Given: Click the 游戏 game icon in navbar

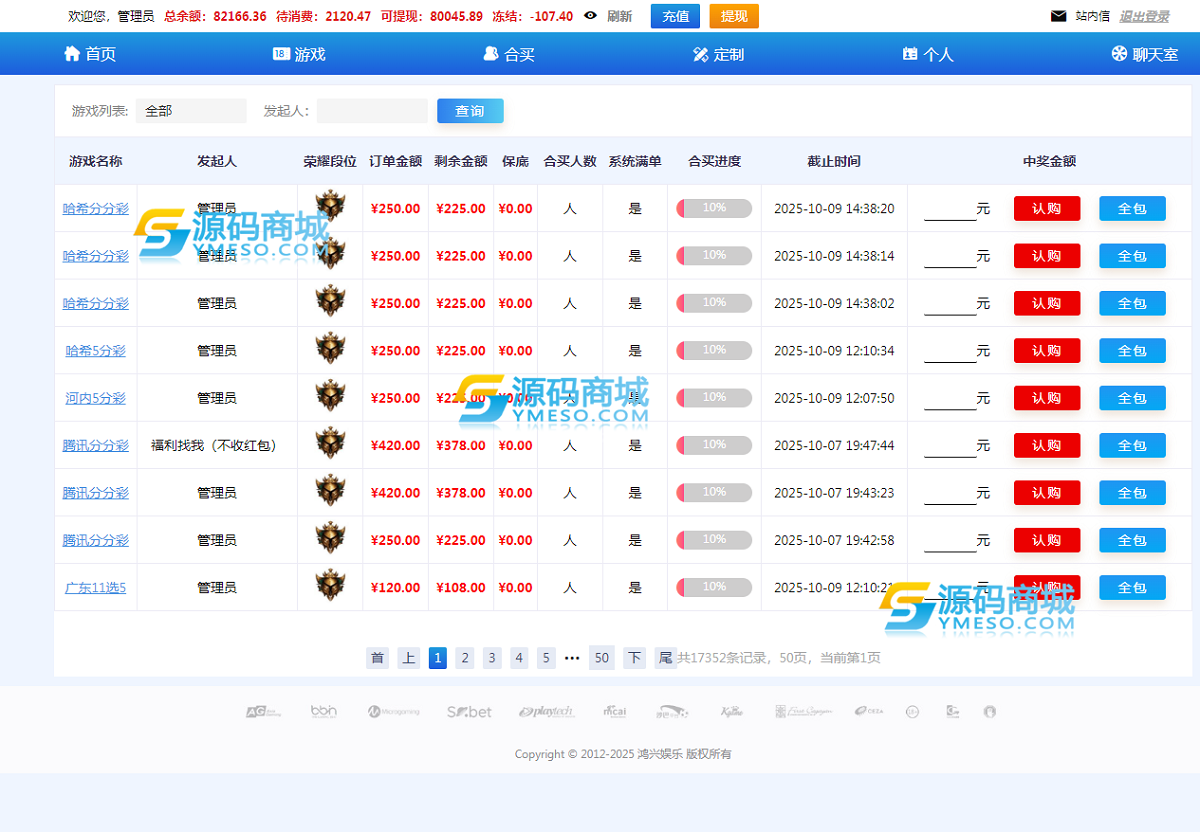Looking at the screenshot, I should point(281,54).
